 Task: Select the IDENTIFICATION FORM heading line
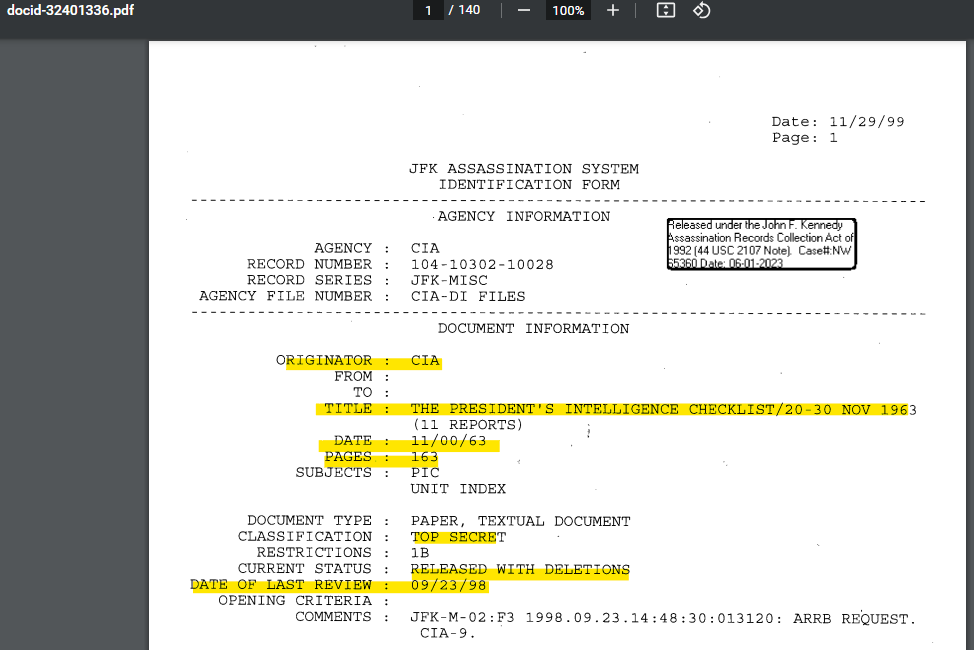(529, 185)
